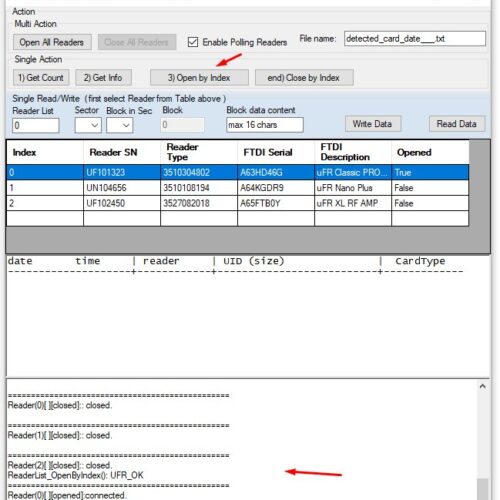The height and width of the screenshot is (500, 500).
Task: Select cell 3527082018
Action: pos(199,203)
